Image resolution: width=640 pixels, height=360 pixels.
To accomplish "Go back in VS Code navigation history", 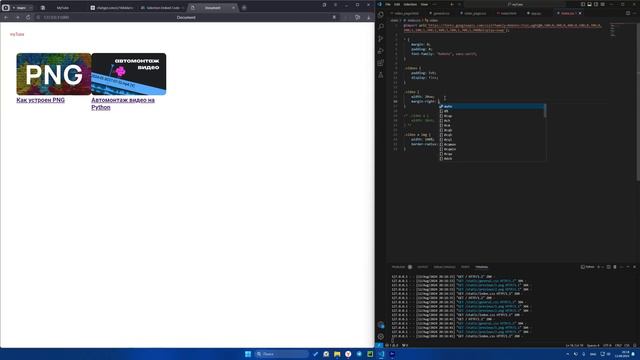I will point(452,4).
